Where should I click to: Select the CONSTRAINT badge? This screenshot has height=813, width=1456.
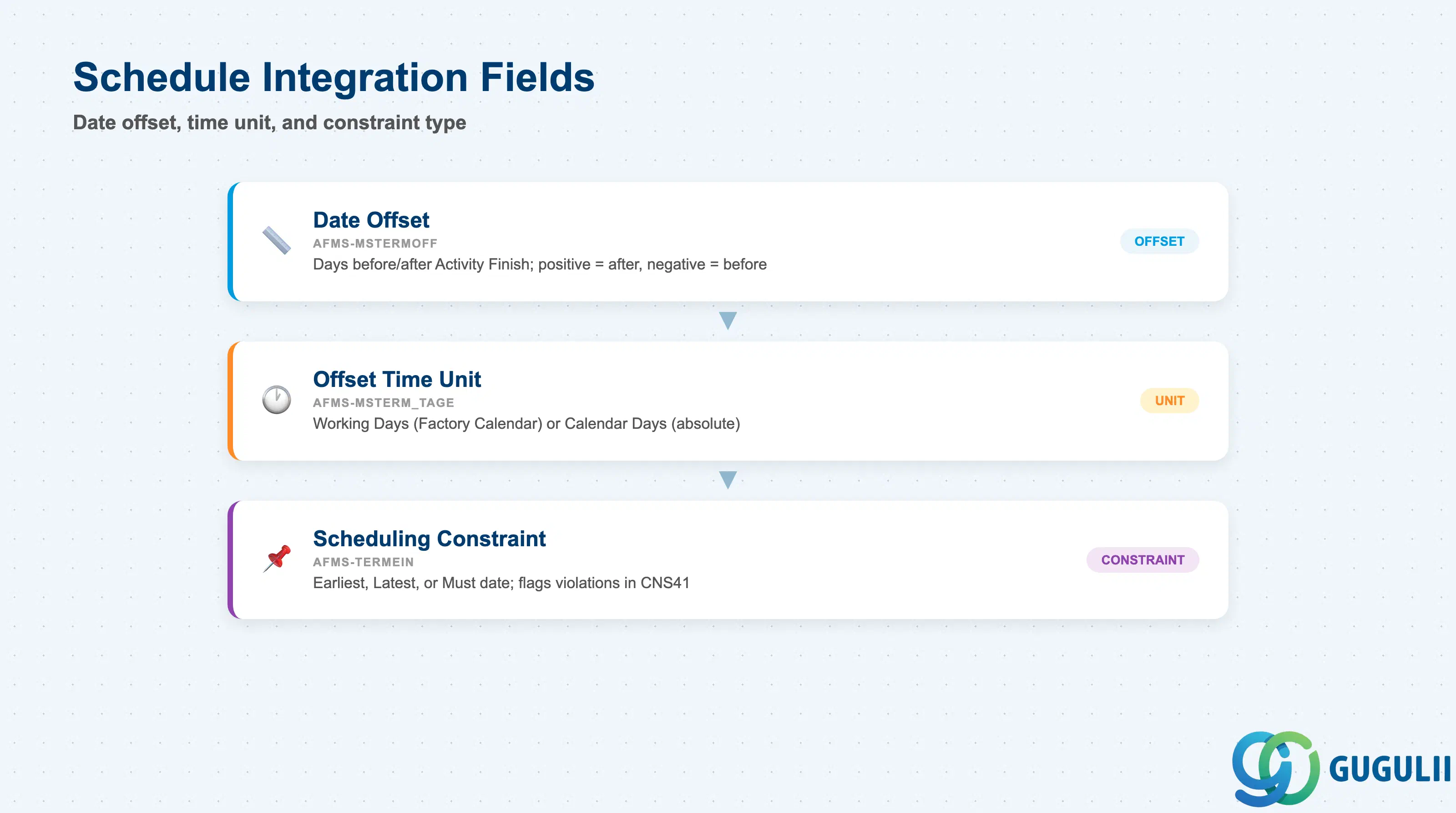[1143, 560]
